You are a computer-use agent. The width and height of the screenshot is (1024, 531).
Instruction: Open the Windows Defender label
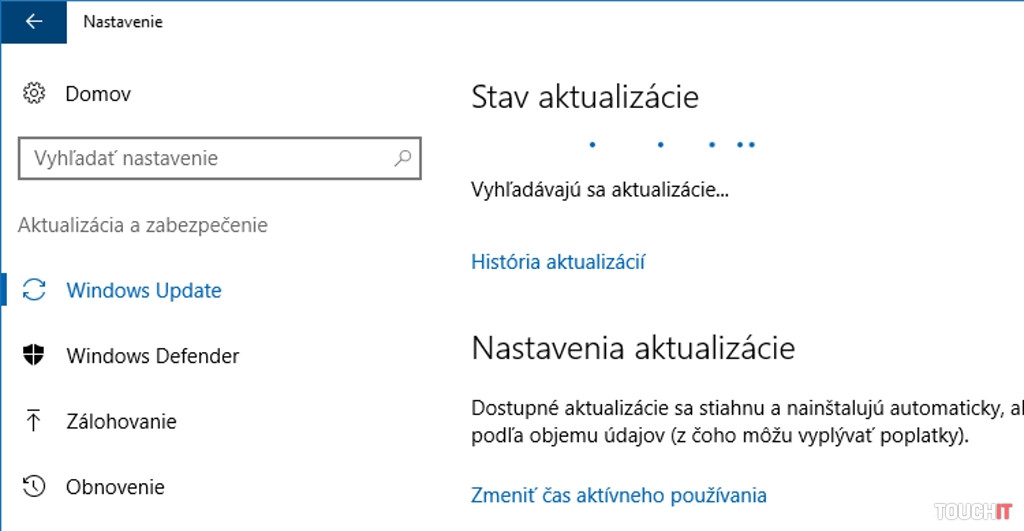click(153, 356)
